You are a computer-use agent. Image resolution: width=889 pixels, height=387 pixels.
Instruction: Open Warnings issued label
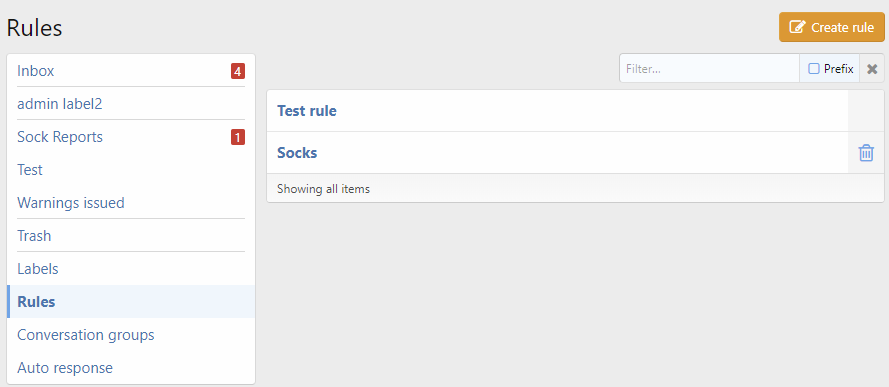point(71,202)
